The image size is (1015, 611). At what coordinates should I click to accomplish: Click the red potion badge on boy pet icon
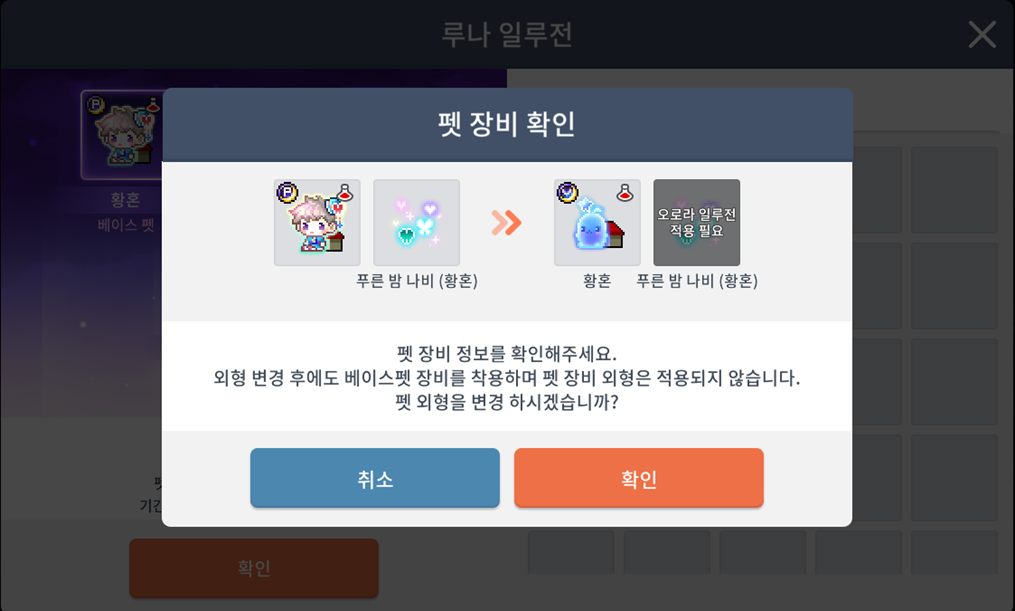point(345,192)
